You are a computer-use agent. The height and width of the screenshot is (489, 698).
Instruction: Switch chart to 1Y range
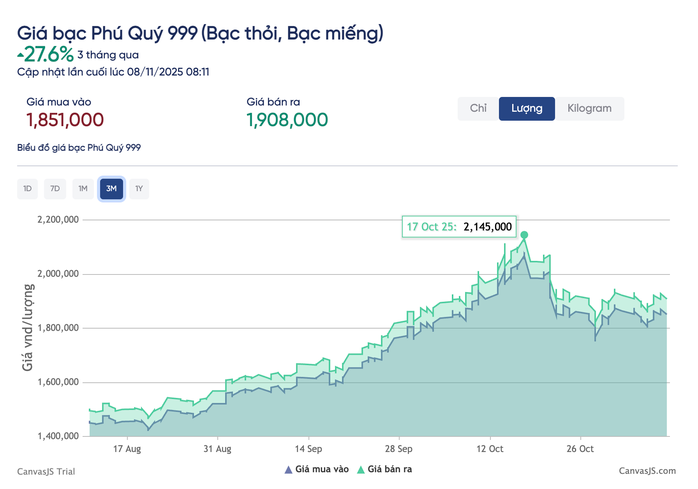[139, 188]
